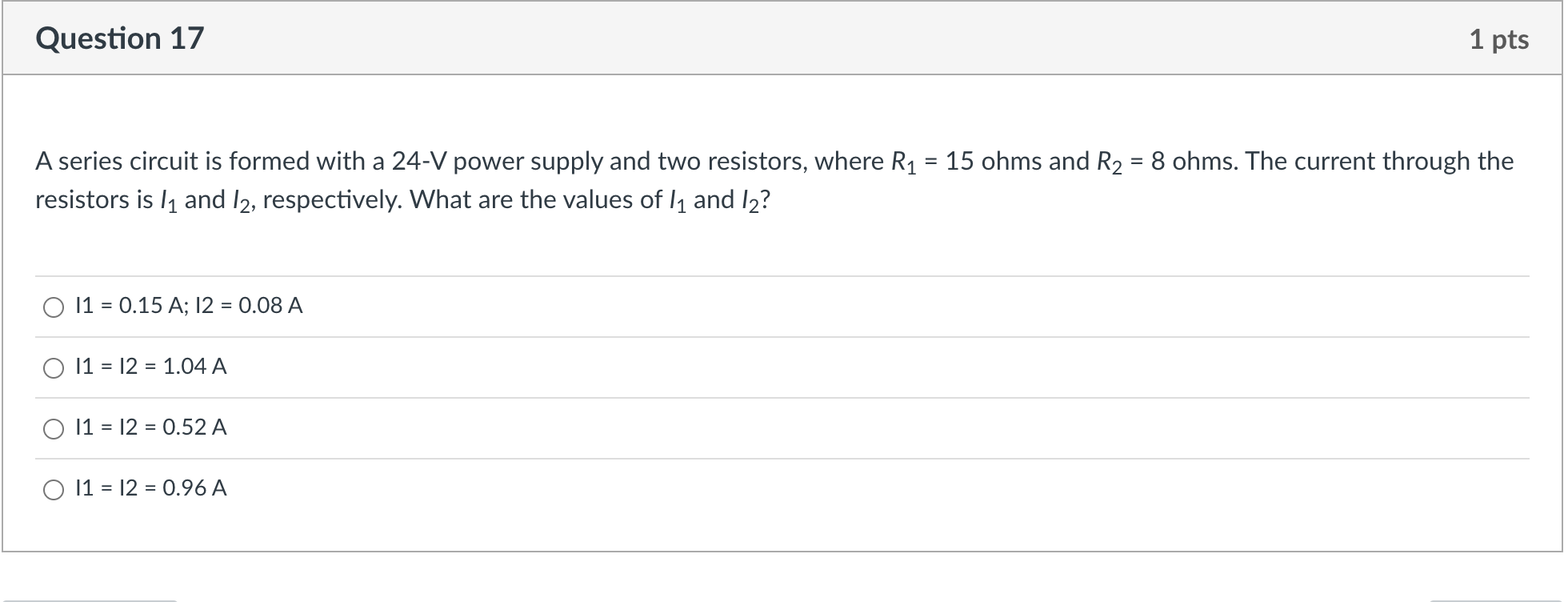Click the Question 17 header
Screen dimensions: 1568x602
click(118, 37)
